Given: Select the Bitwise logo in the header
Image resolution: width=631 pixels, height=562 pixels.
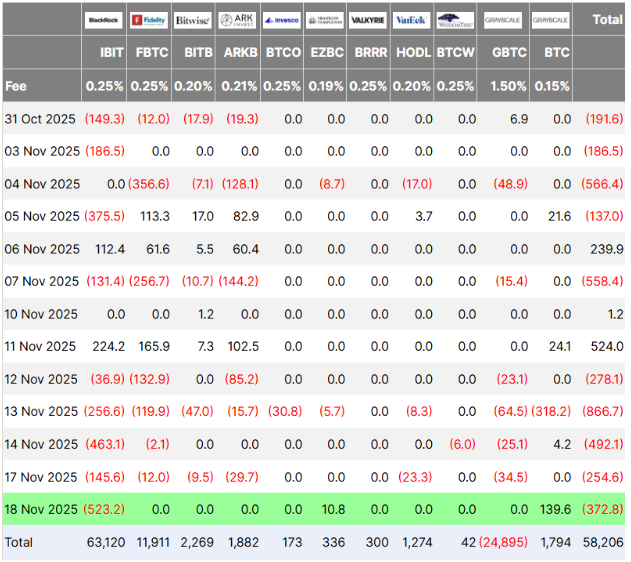Looking at the screenshot, I should [193, 19].
